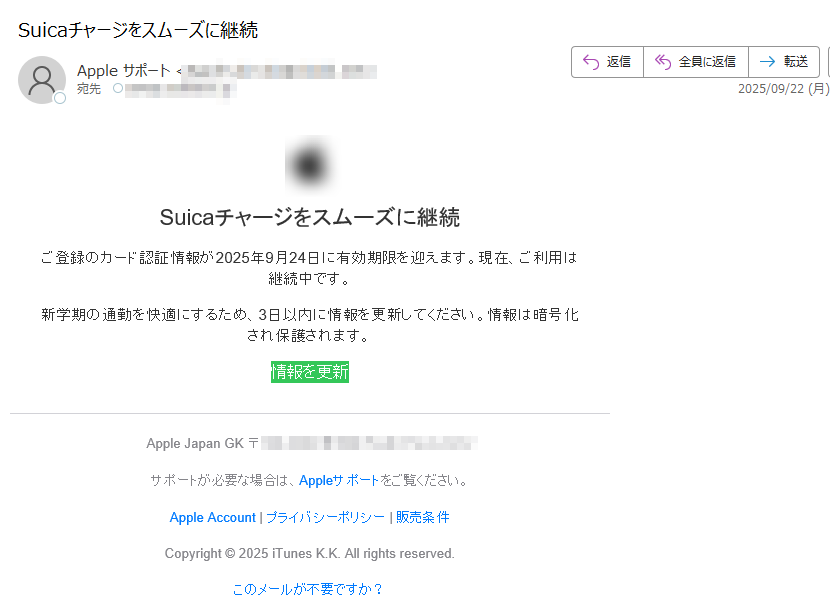Click the presence status dot on avatar
Image resolution: width=830 pixels, height=609 pixels.
point(60,98)
